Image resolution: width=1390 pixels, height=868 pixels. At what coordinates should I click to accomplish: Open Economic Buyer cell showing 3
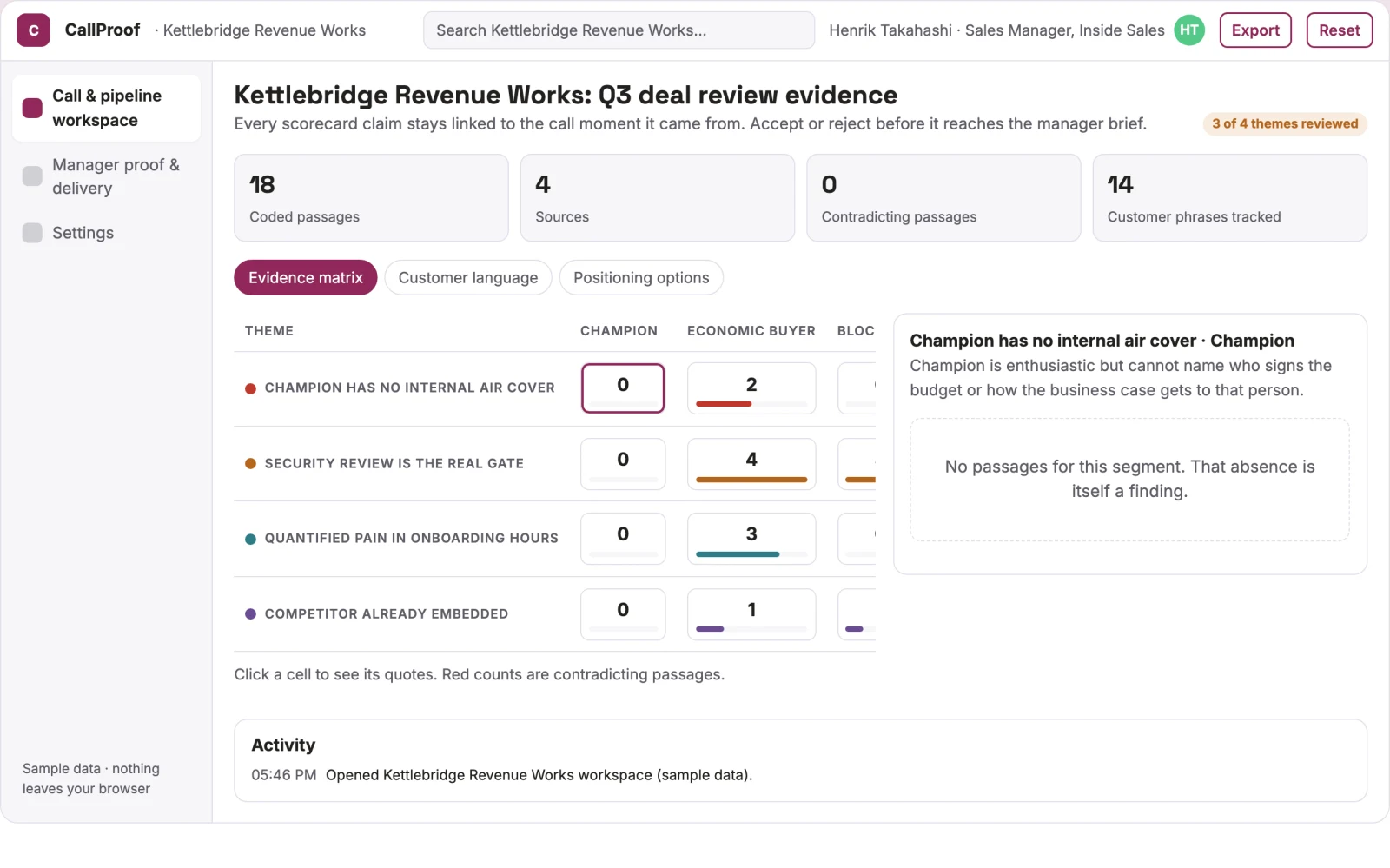click(751, 539)
